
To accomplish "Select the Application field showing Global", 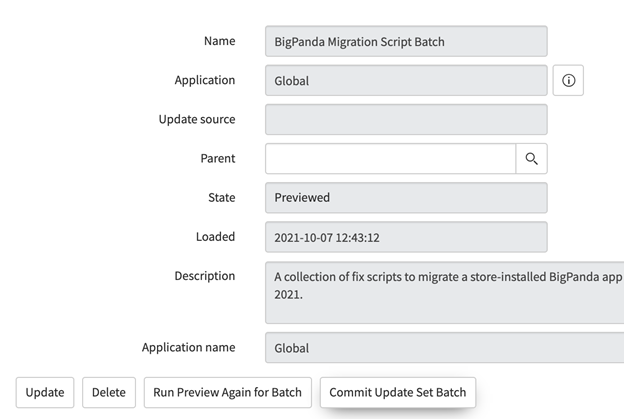I will [405, 81].
